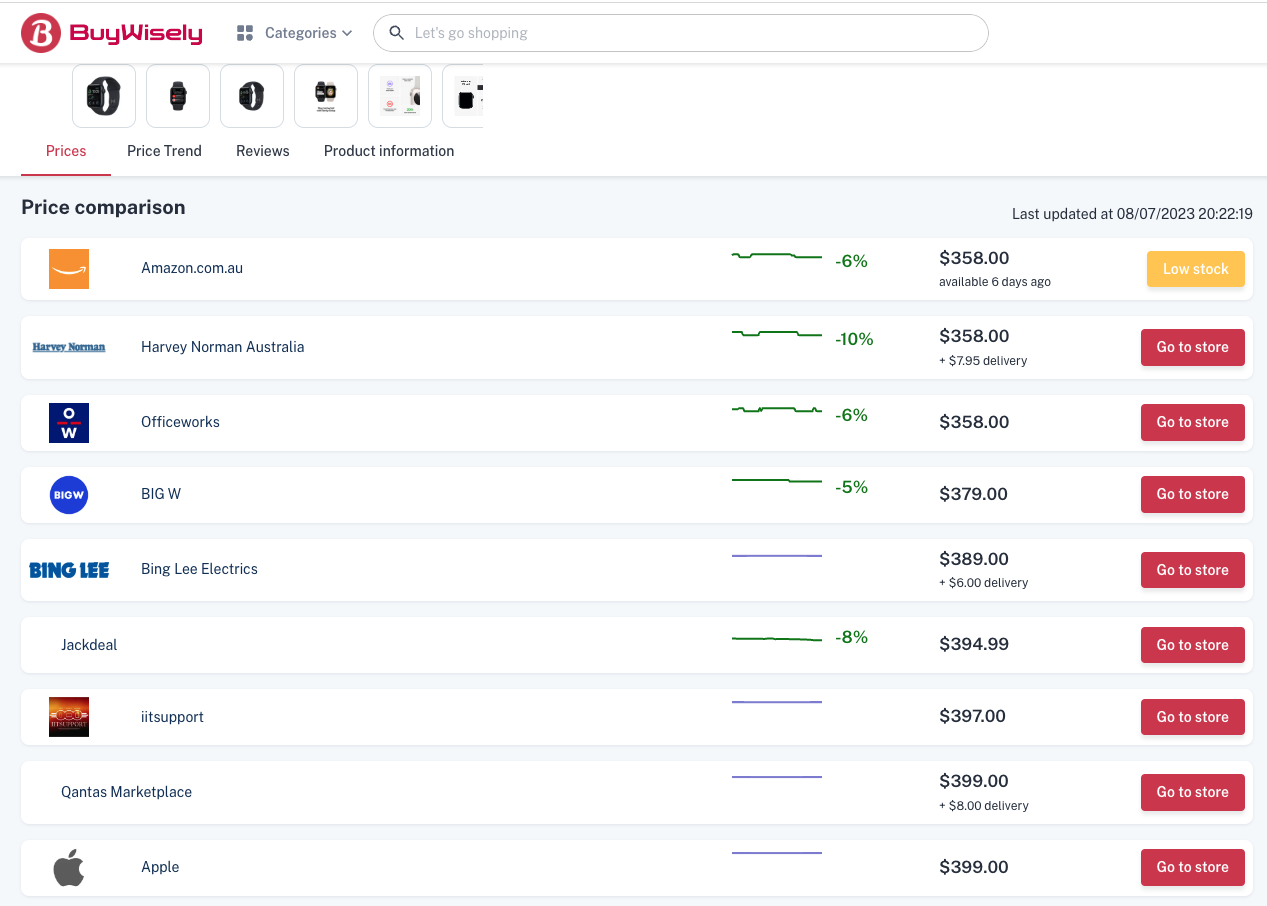Image resolution: width=1267 pixels, height=906 pixels.
Task: Go to store for BIG W
Action: (x=1193, y=494)
